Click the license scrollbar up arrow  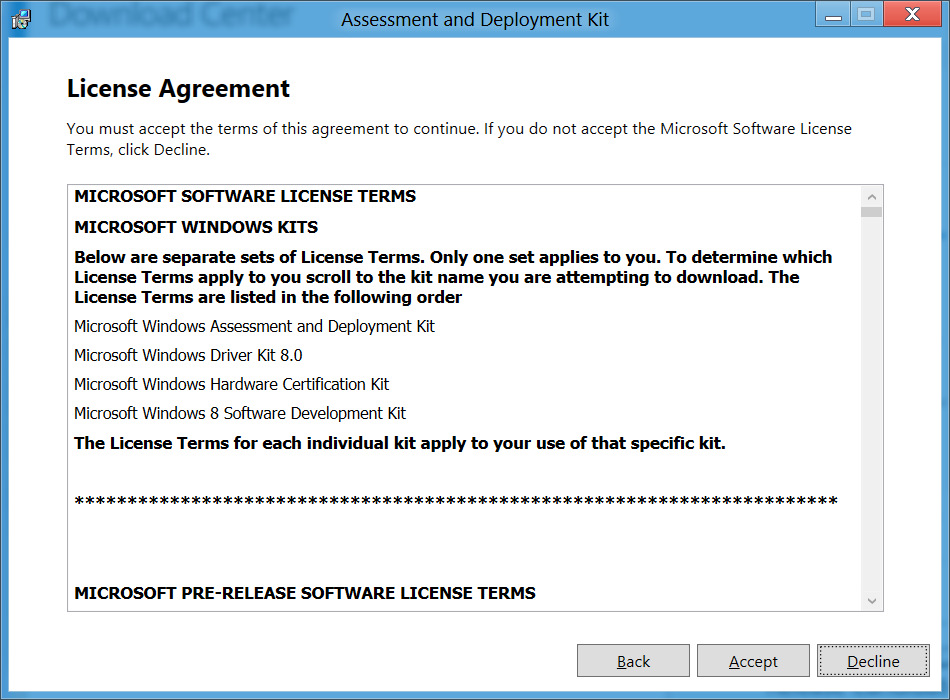pos(872,197)
